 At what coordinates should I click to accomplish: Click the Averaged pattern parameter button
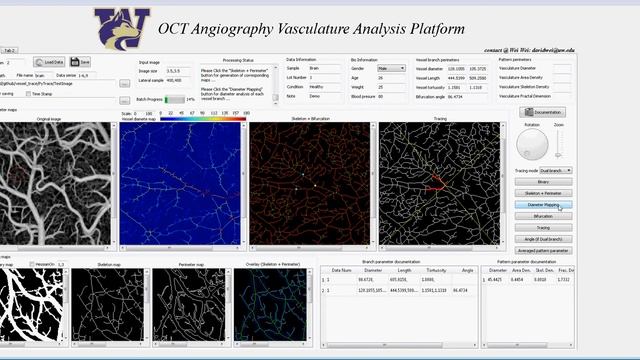(543, 250)
